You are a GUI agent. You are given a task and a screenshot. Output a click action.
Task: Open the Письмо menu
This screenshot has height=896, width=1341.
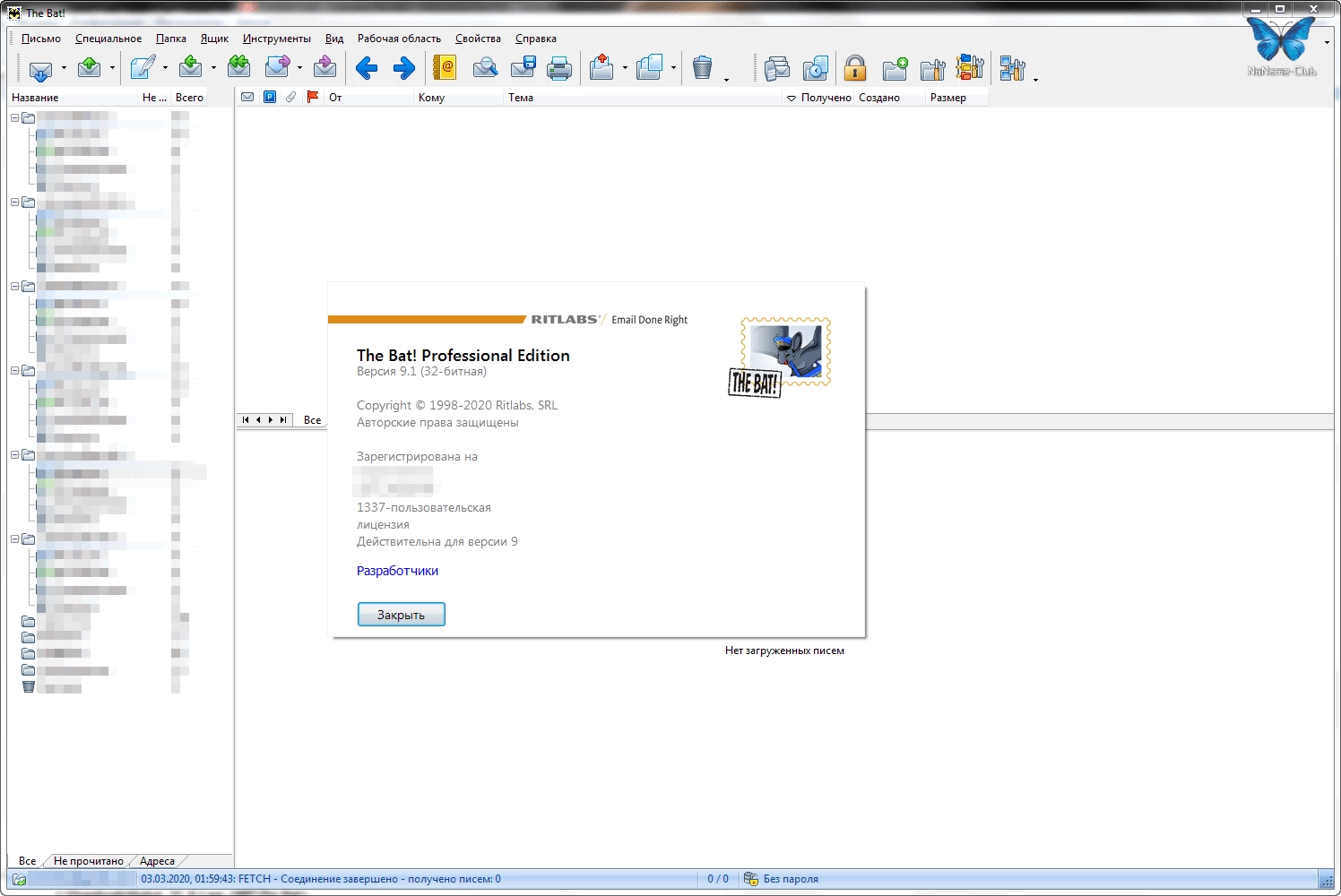click(41, 39)
